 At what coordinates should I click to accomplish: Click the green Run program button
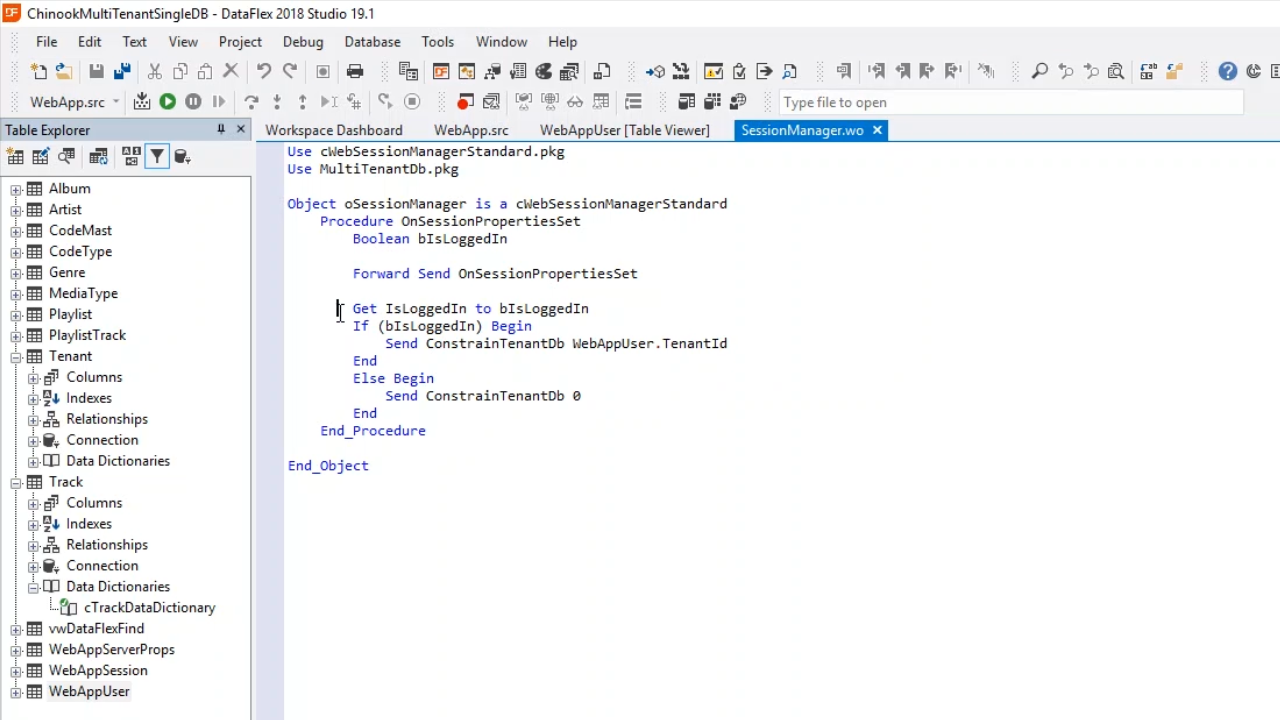(x=167, y=102)
